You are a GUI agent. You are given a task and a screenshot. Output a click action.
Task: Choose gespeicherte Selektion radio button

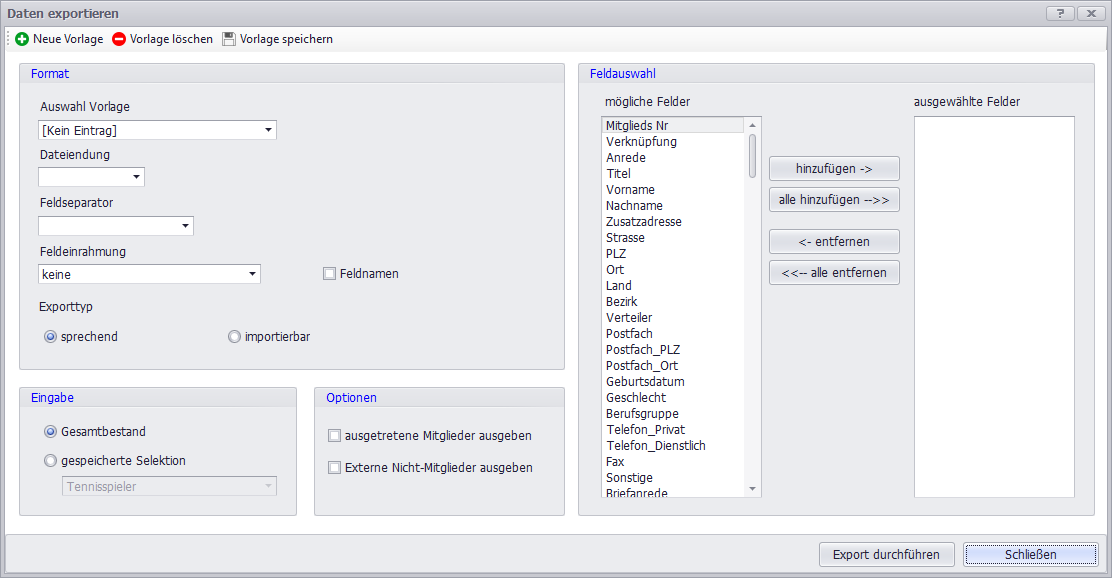(51, 461)
